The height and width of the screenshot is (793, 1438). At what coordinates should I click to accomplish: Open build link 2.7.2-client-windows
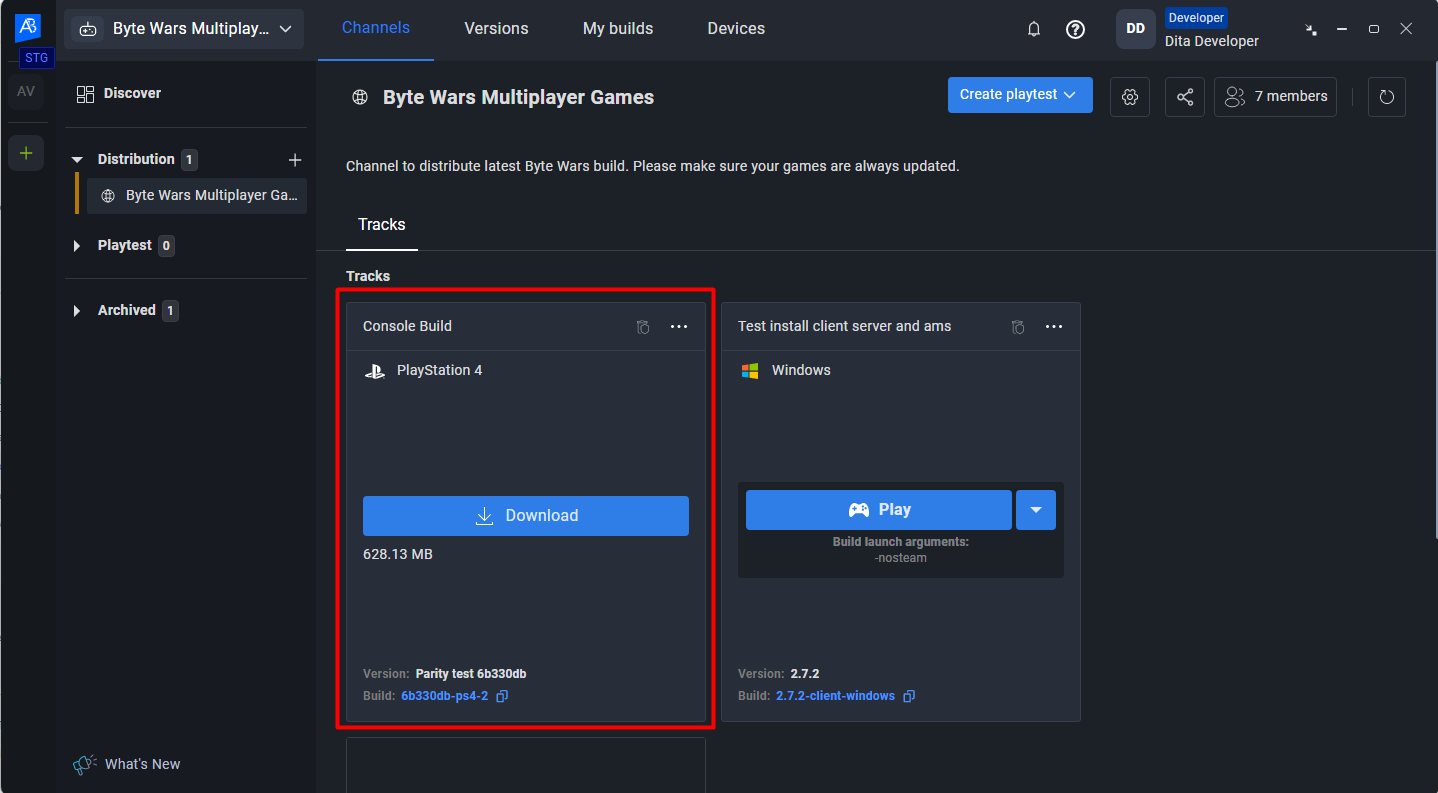point(835,696)
